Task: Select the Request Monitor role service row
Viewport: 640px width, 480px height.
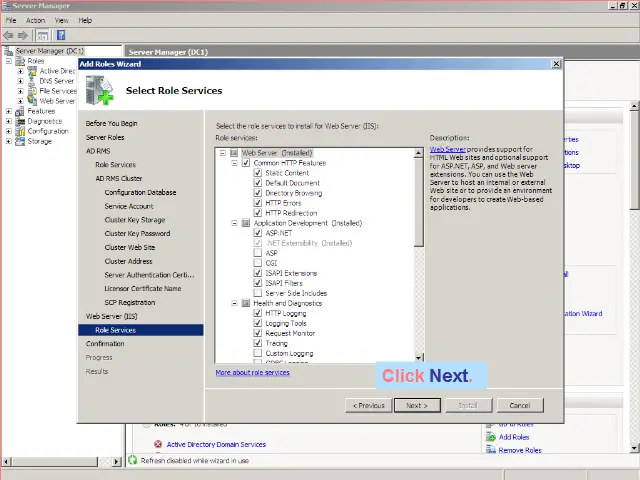Action: (x=290, y=333)
